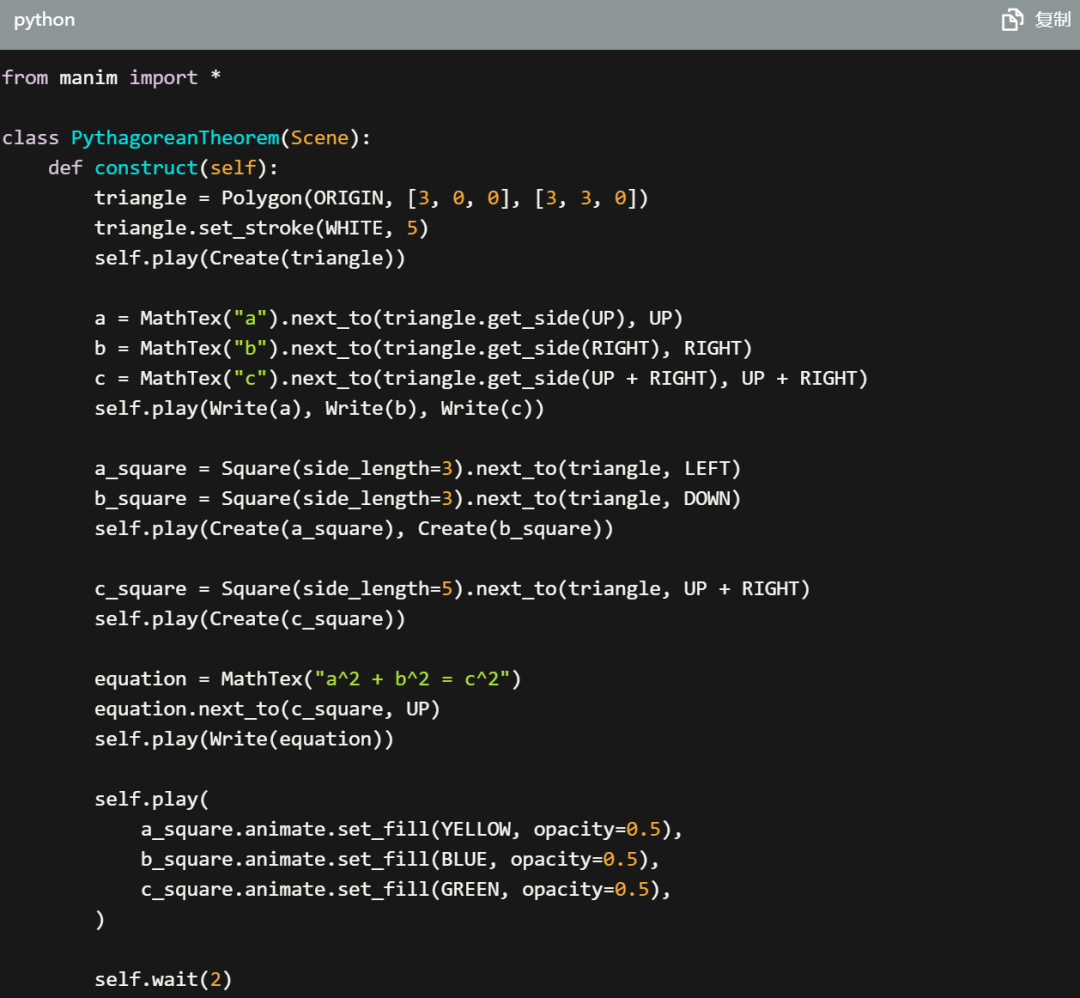The width and height of the screenshot is (1080, 998).
Task: Click LEFT in the a_square line
Action: tap(707, 468)
